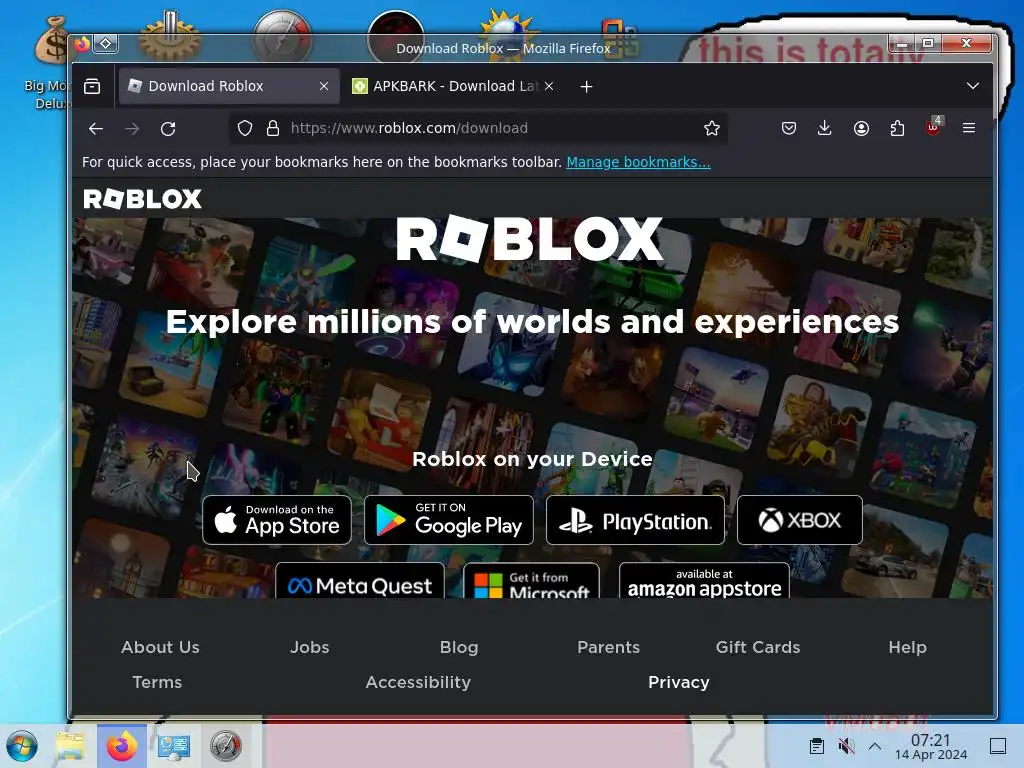Click the Firefox window menu icon in titlebar
This screenshot has height=768, width=1024.
click(82, 44)
